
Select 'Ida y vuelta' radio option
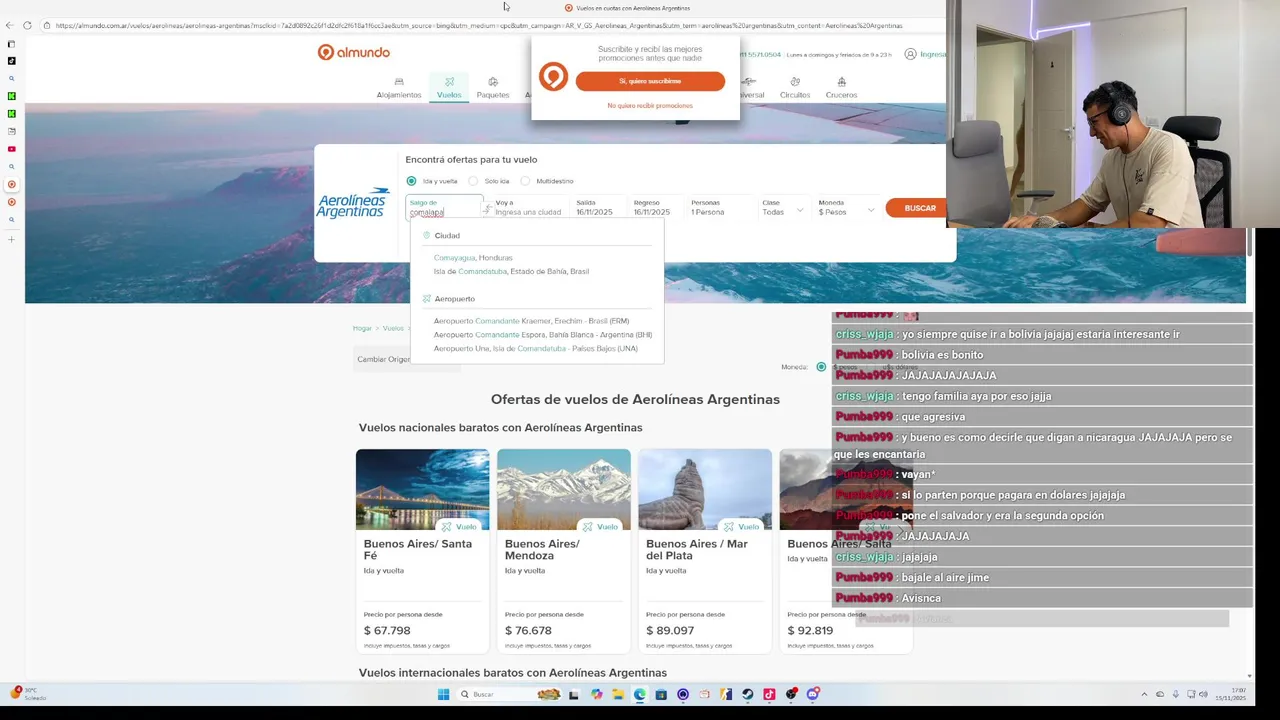coord(411,181)
